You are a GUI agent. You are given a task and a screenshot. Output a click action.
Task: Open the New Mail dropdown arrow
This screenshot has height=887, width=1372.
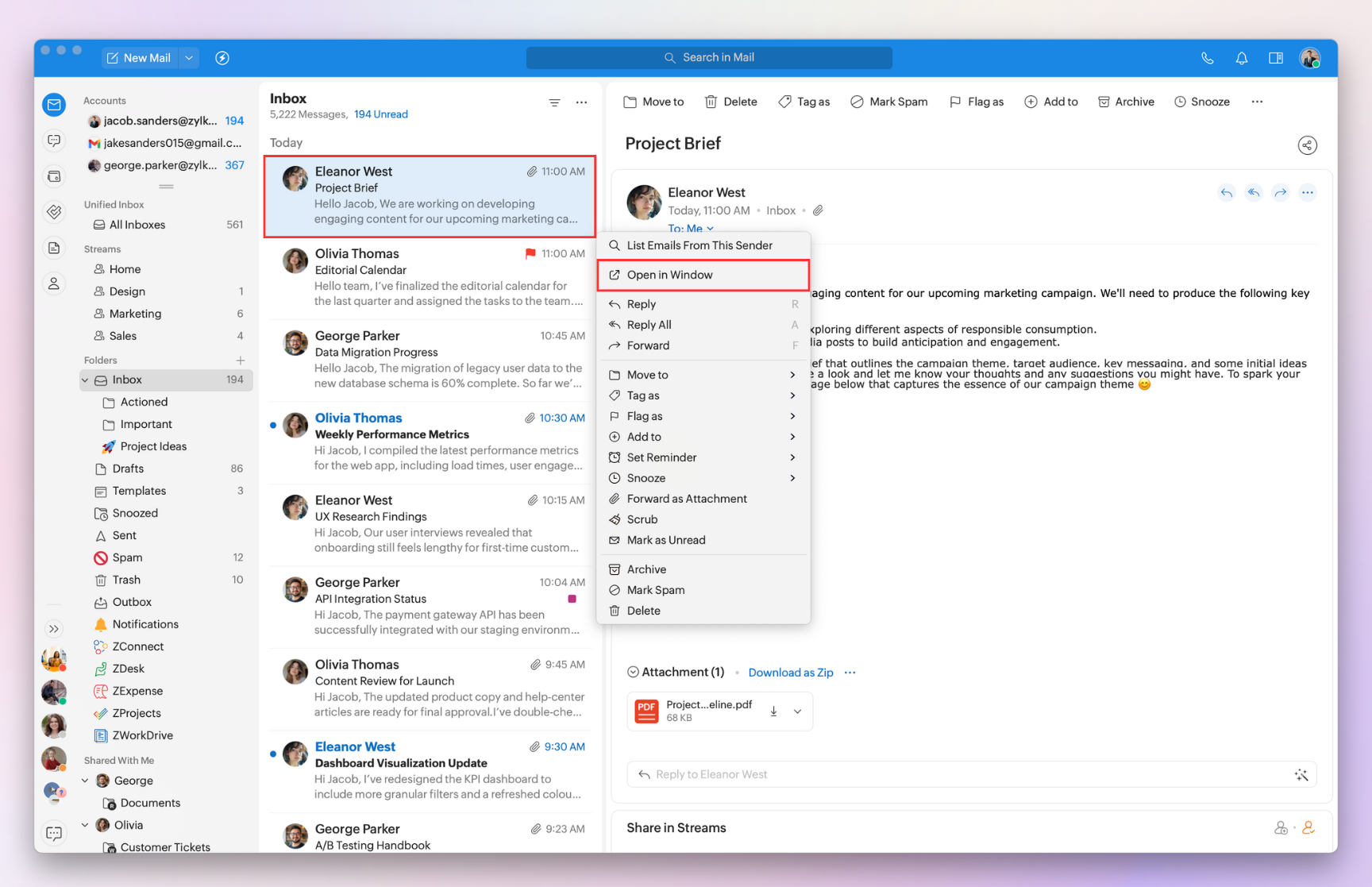coord(189,58)
